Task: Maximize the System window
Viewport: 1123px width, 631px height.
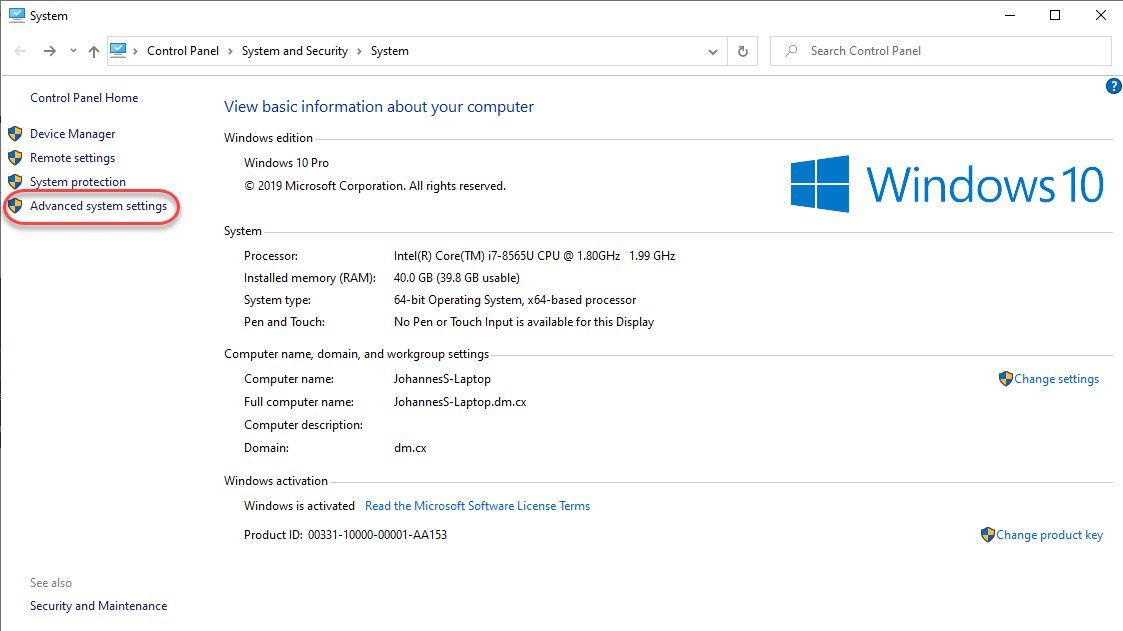Action: (1055, 15)
